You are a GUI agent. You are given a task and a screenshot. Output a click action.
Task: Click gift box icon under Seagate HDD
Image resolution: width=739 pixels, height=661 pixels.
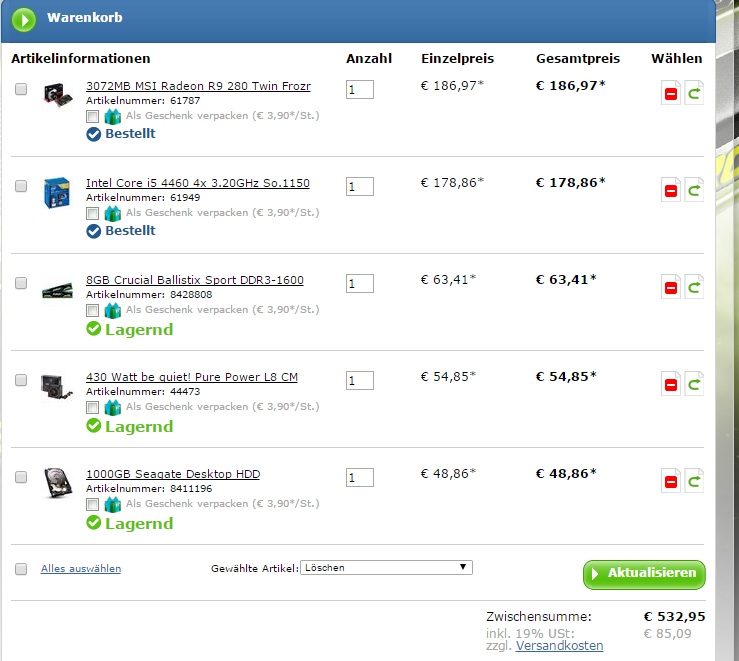coord(112,504)
